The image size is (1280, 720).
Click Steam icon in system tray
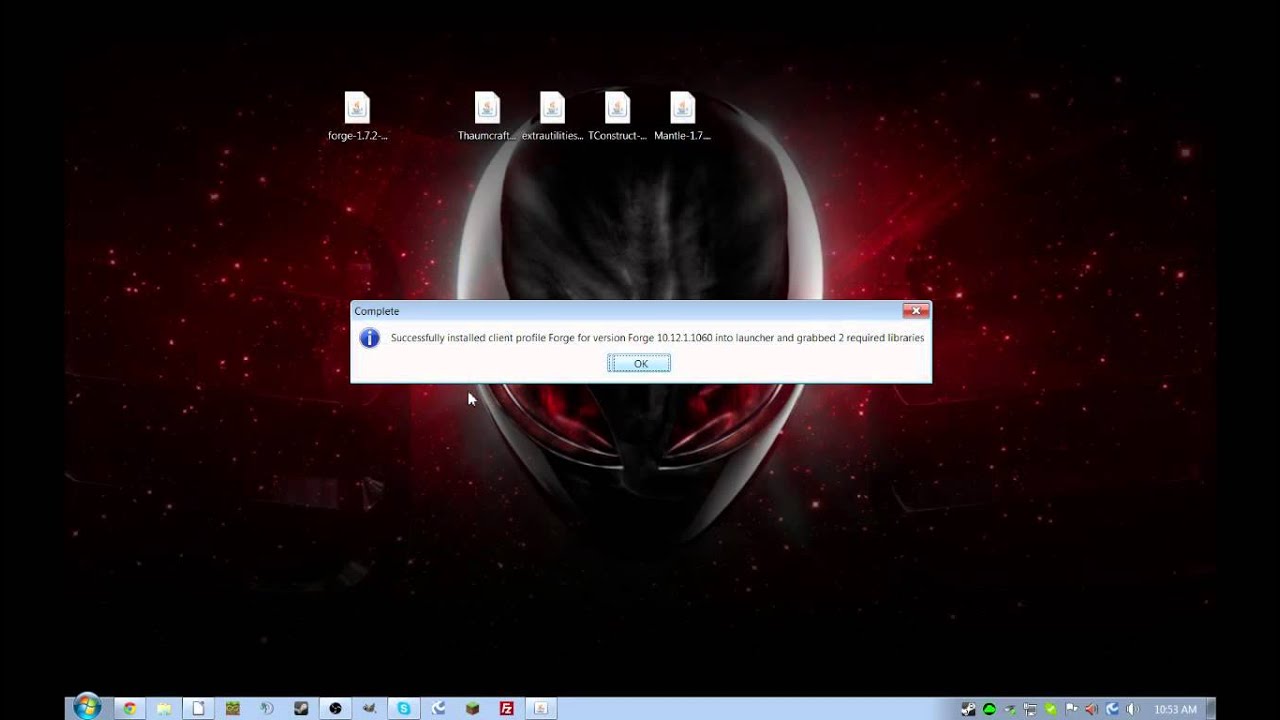coord(968,709)
